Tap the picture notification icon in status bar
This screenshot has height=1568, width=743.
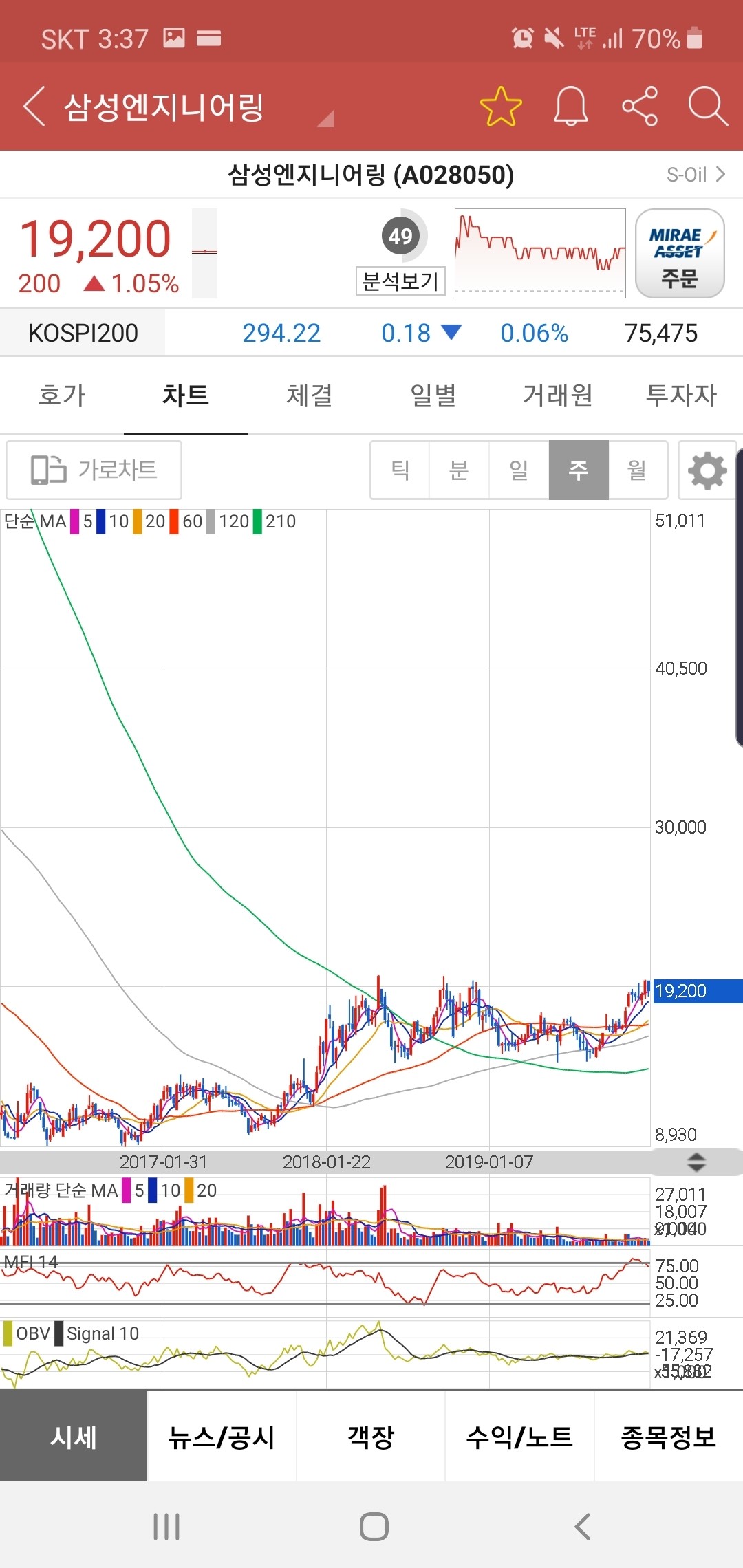tap(174, 38)
